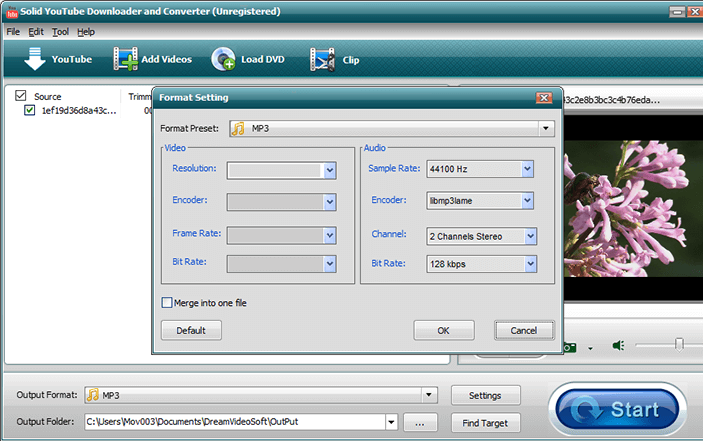The height and width of the screenshot is (441, 703).
Task: Click the large Start button
Action: click(x=617, y=409)
